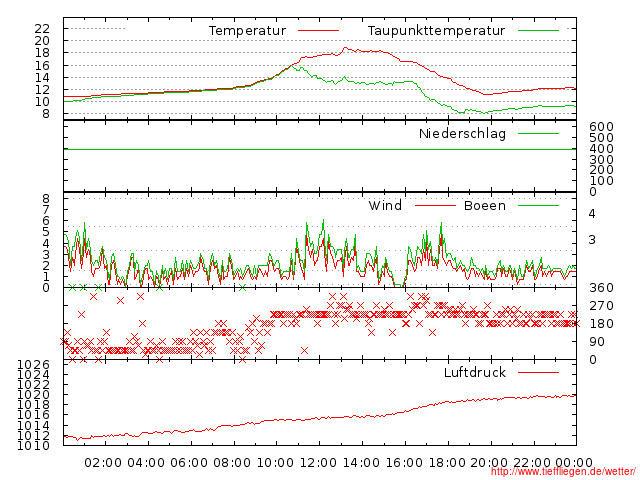The image size is (640, 480).
Task: Click the Wind legend label
Action: click(x=385, y=205)
